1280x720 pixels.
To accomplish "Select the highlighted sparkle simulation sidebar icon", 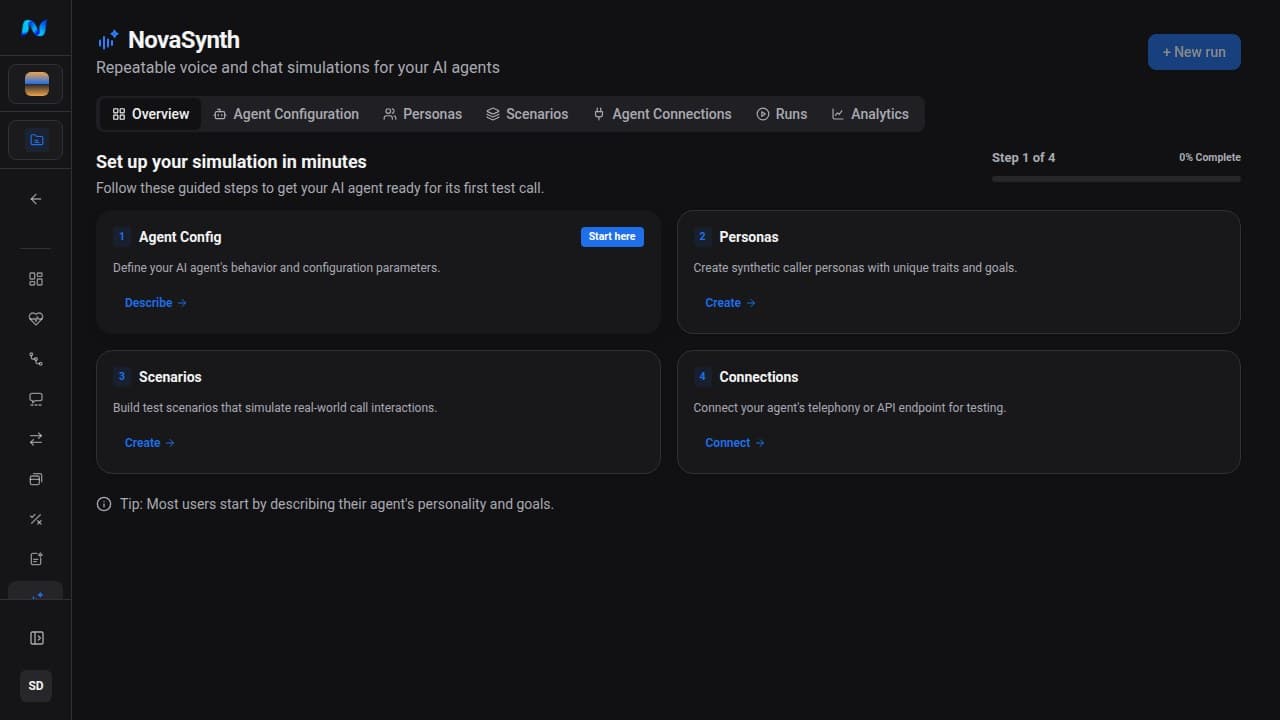I will coord(36,591).
